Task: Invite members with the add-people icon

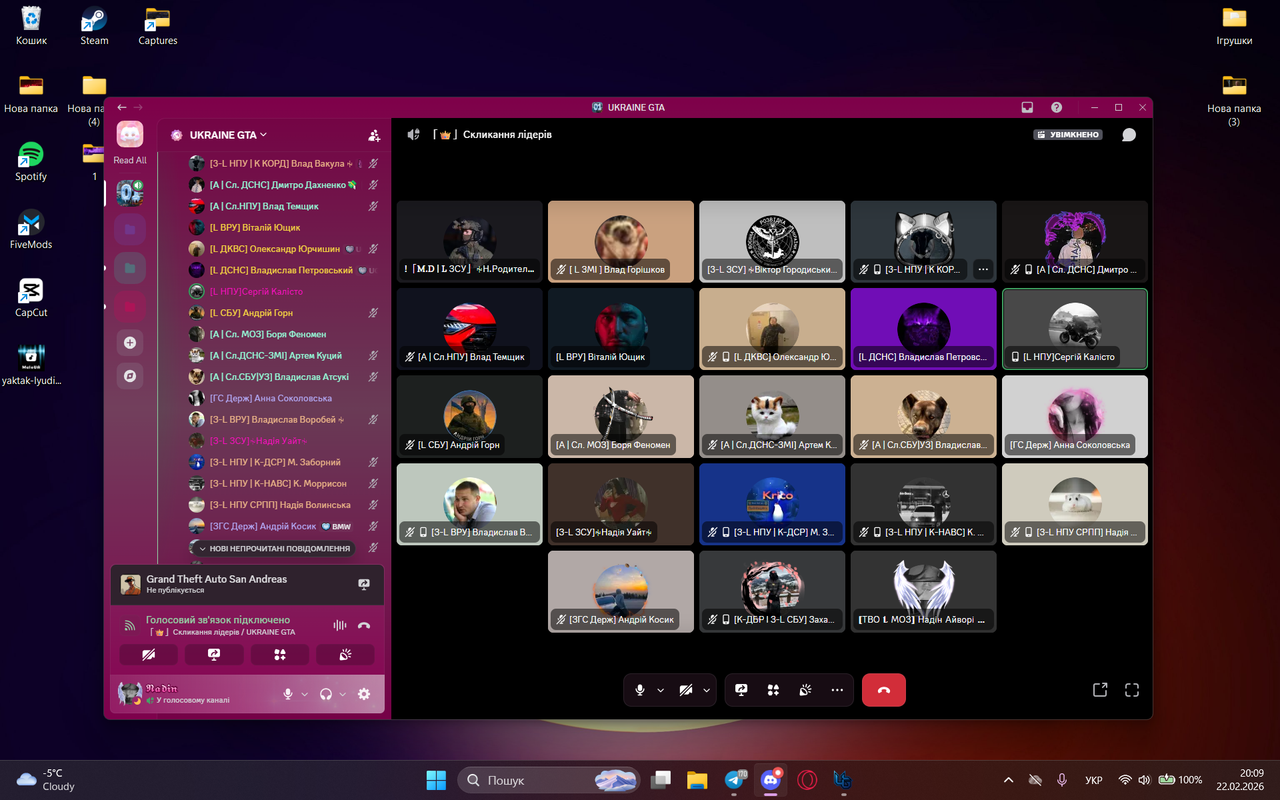Action: click(374, 135)
